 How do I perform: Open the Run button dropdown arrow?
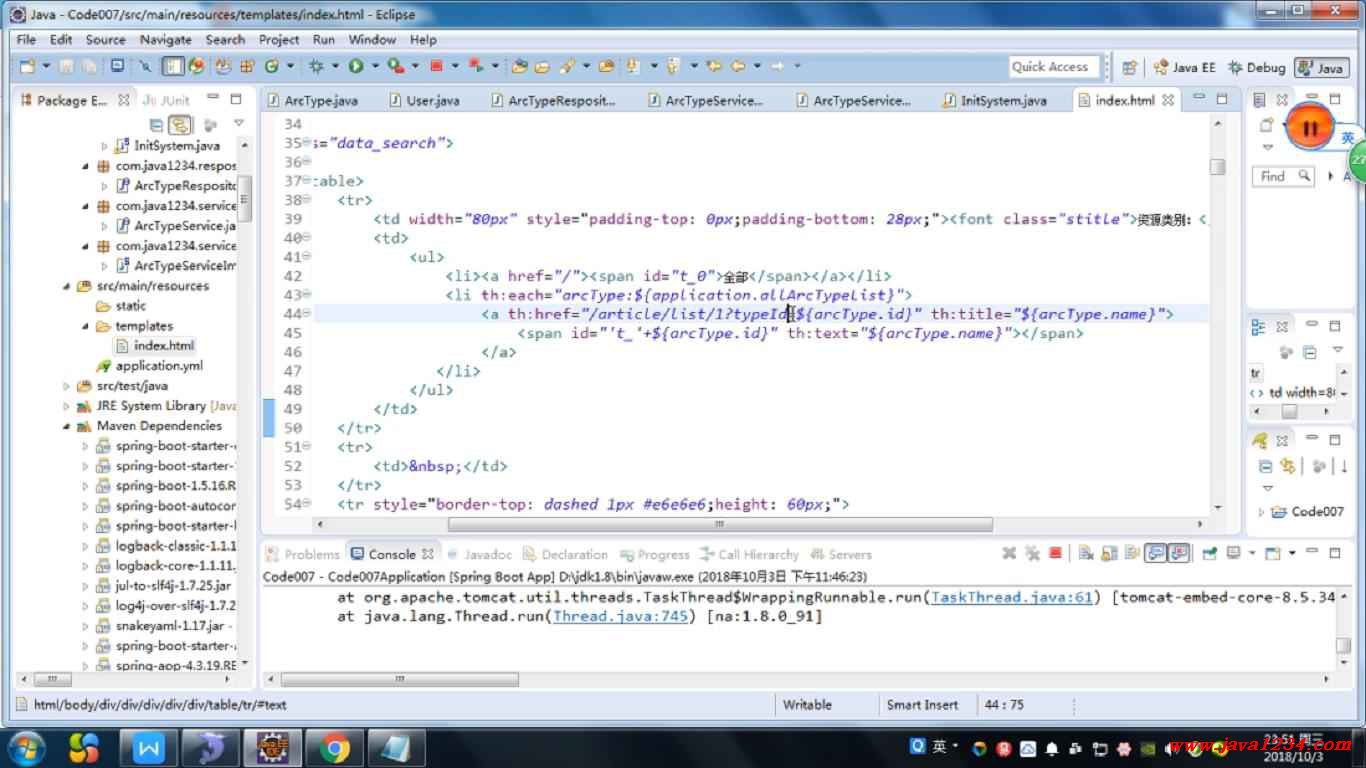(375, 66)
